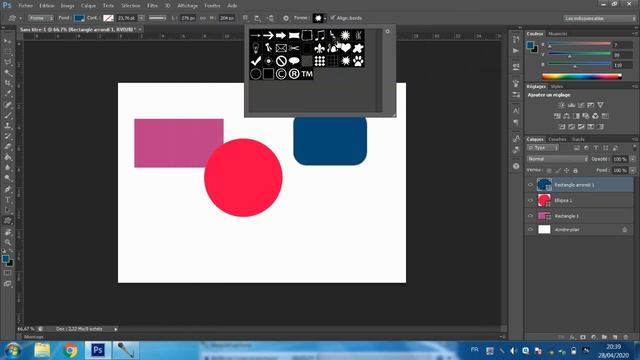
Task: Select the registered trademark symbol shape
Action: 294,74
